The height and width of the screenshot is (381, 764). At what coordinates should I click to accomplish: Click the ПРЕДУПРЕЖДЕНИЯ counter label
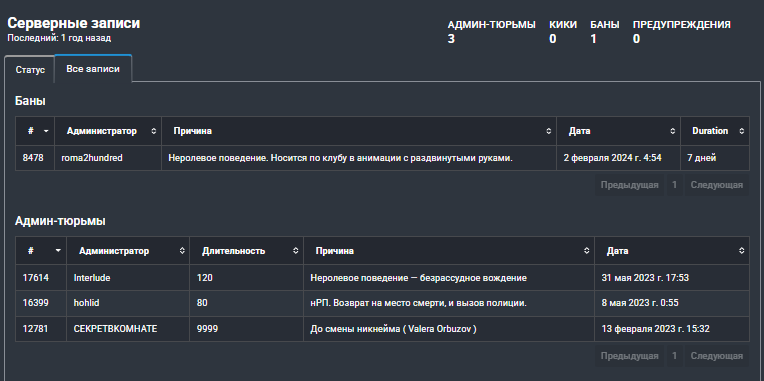(681, 24)
